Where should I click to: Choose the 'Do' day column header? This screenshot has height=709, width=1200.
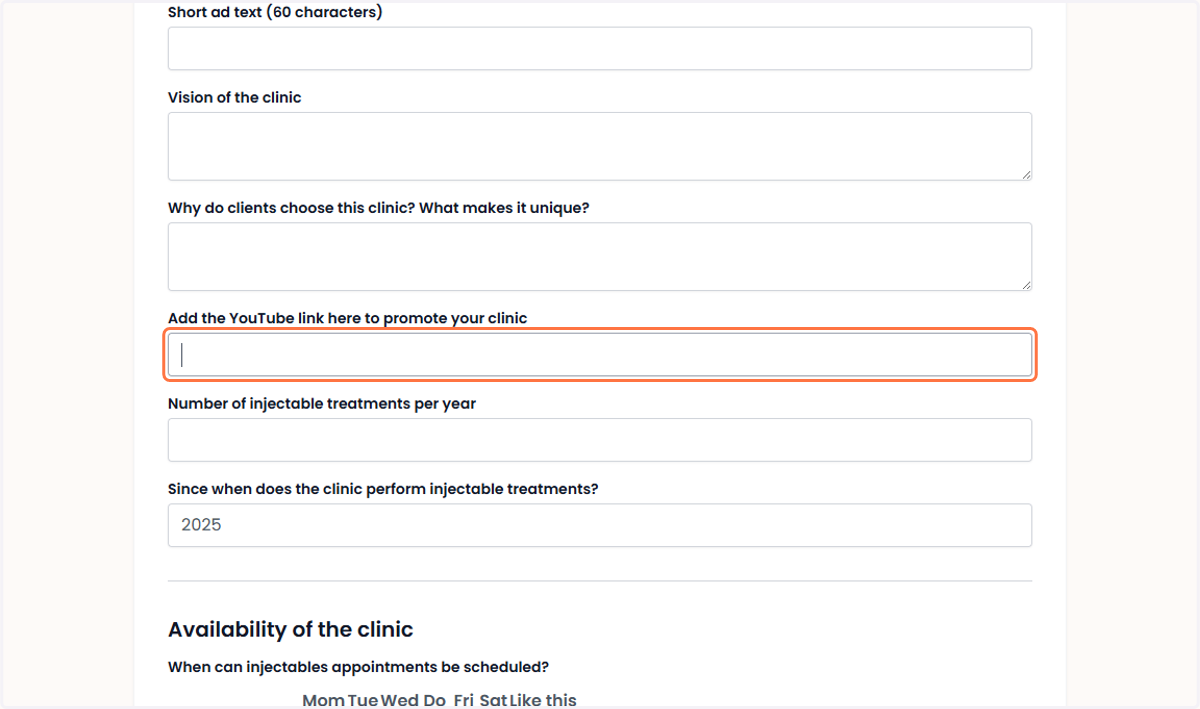[x=434, y=700]
